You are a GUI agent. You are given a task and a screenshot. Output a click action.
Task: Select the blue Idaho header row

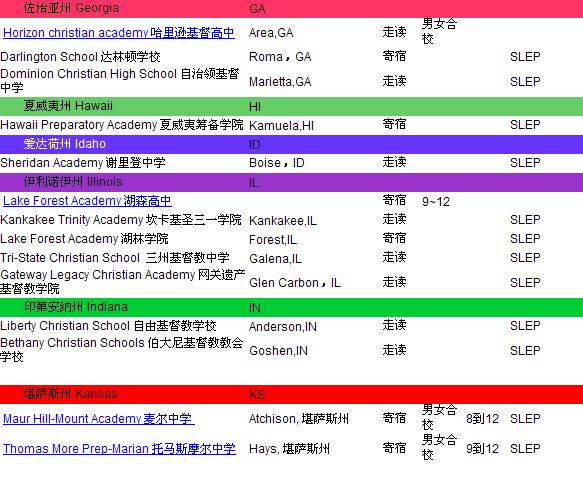[292, 144]
